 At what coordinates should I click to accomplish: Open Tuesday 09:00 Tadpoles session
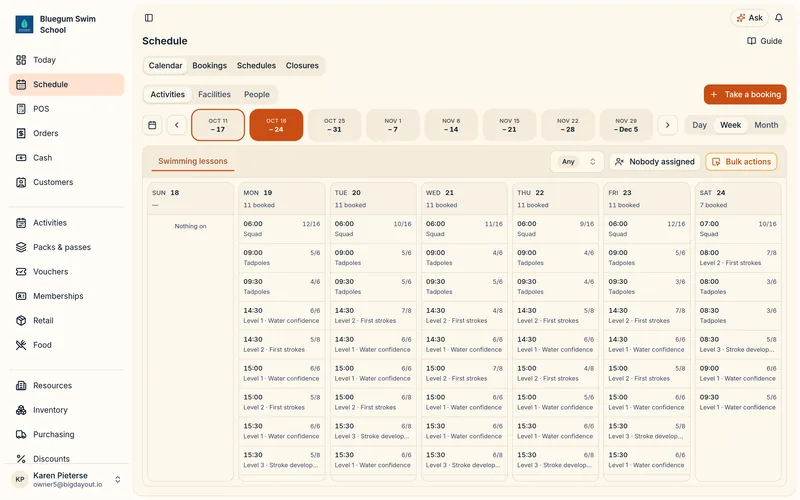pos(373,258)
